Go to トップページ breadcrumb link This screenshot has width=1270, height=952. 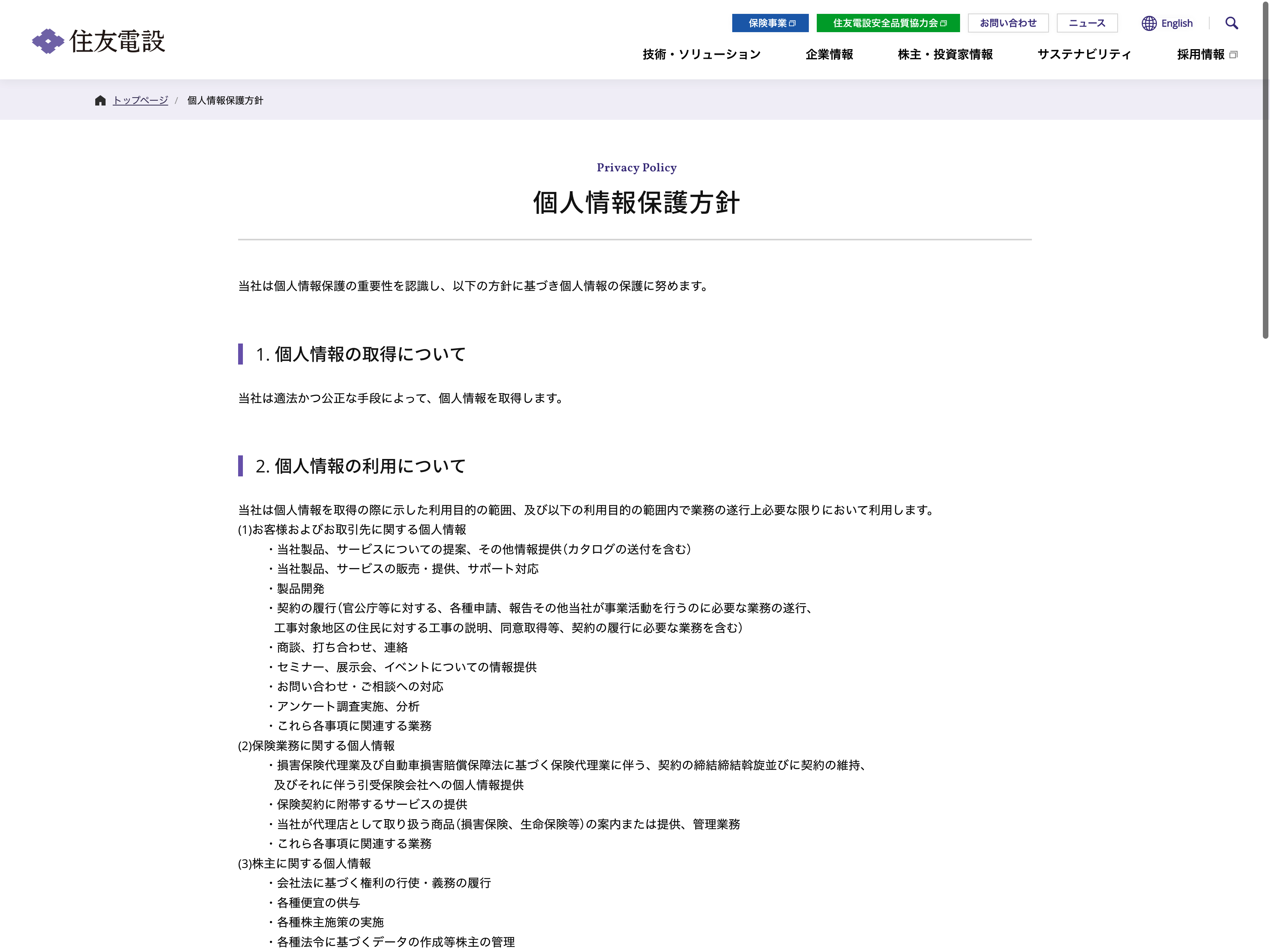tap(140, 100)
